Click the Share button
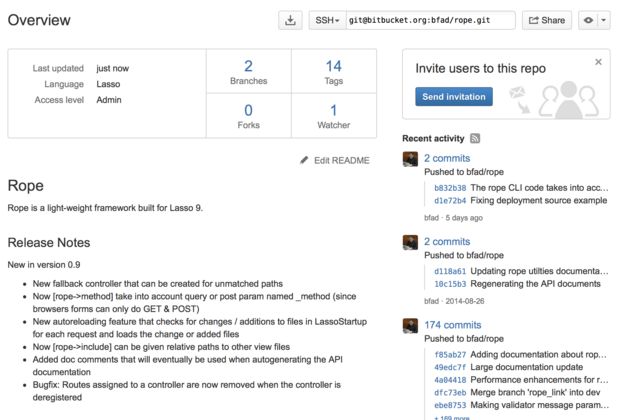 (x=546, y=20)
